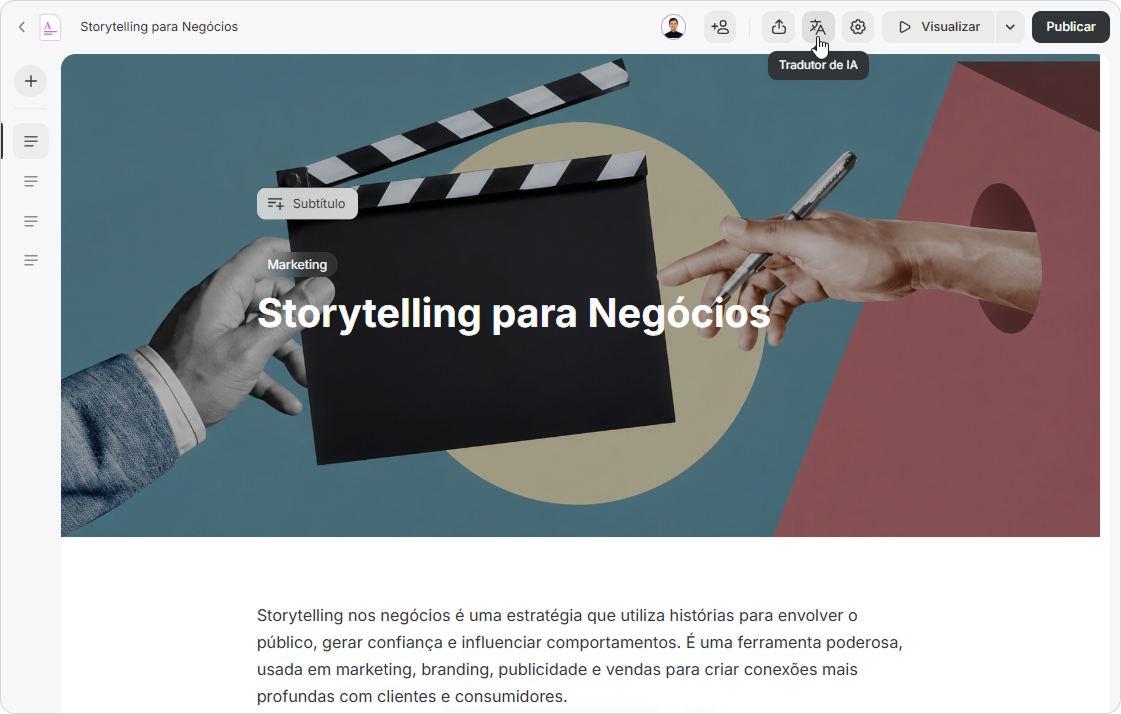This screenshot has width=1121, height=714.
Task: Click the Publicar button
Action: [x=1070, y=27]
